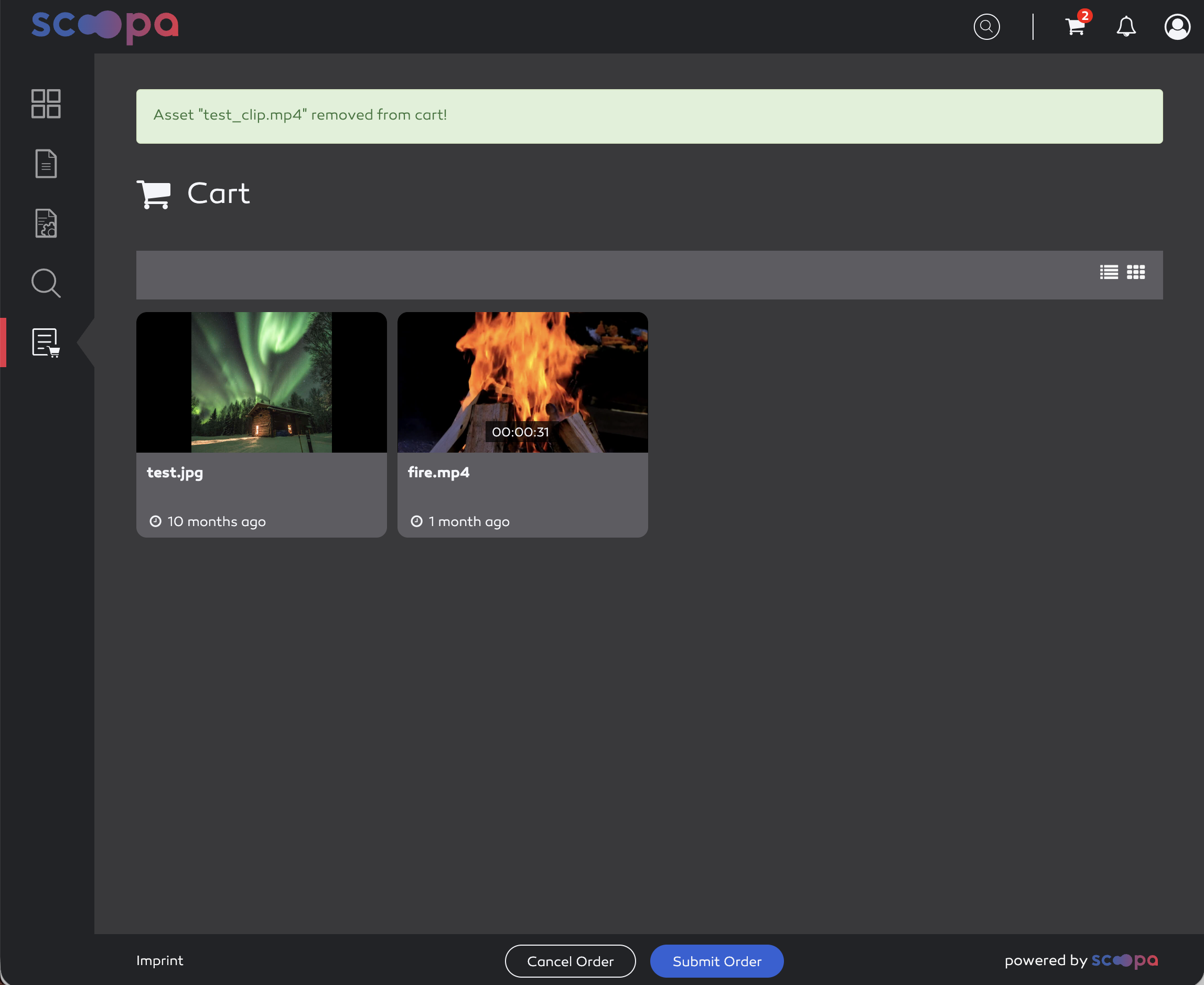Click the 00:00:31 duration label
Image resolution: width=1204 pixels, height=985 pixels.
[x=520, y=432]
